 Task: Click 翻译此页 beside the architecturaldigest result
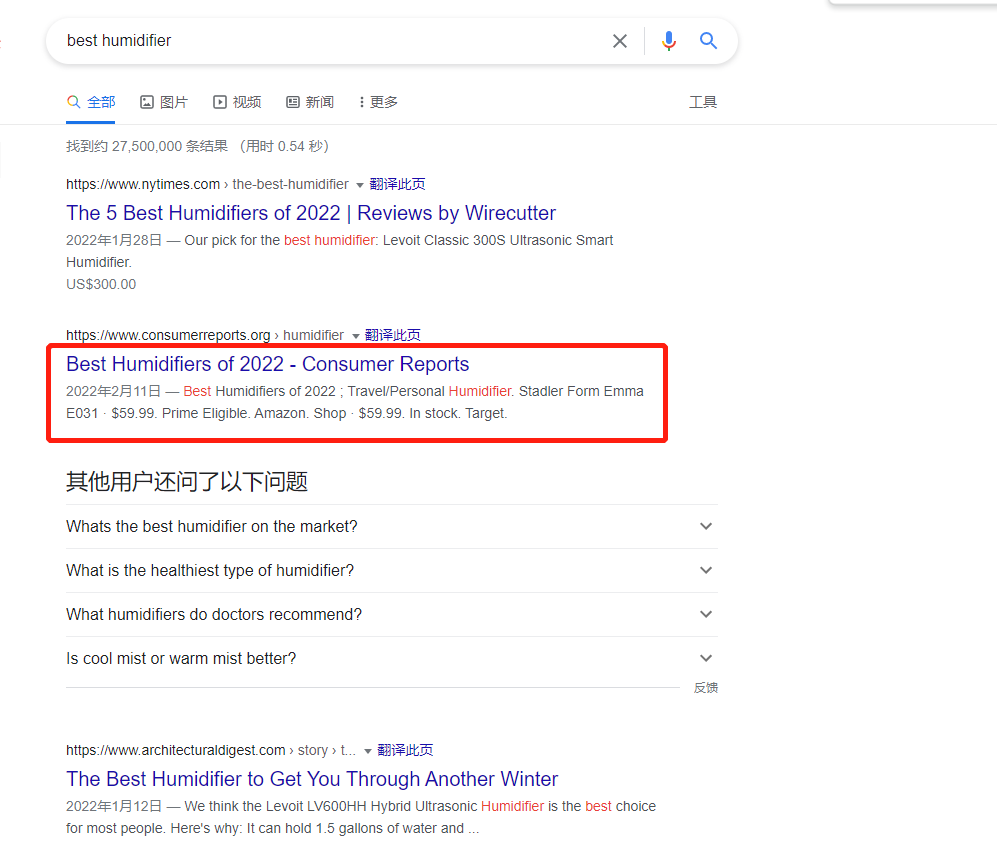(405, 751)
